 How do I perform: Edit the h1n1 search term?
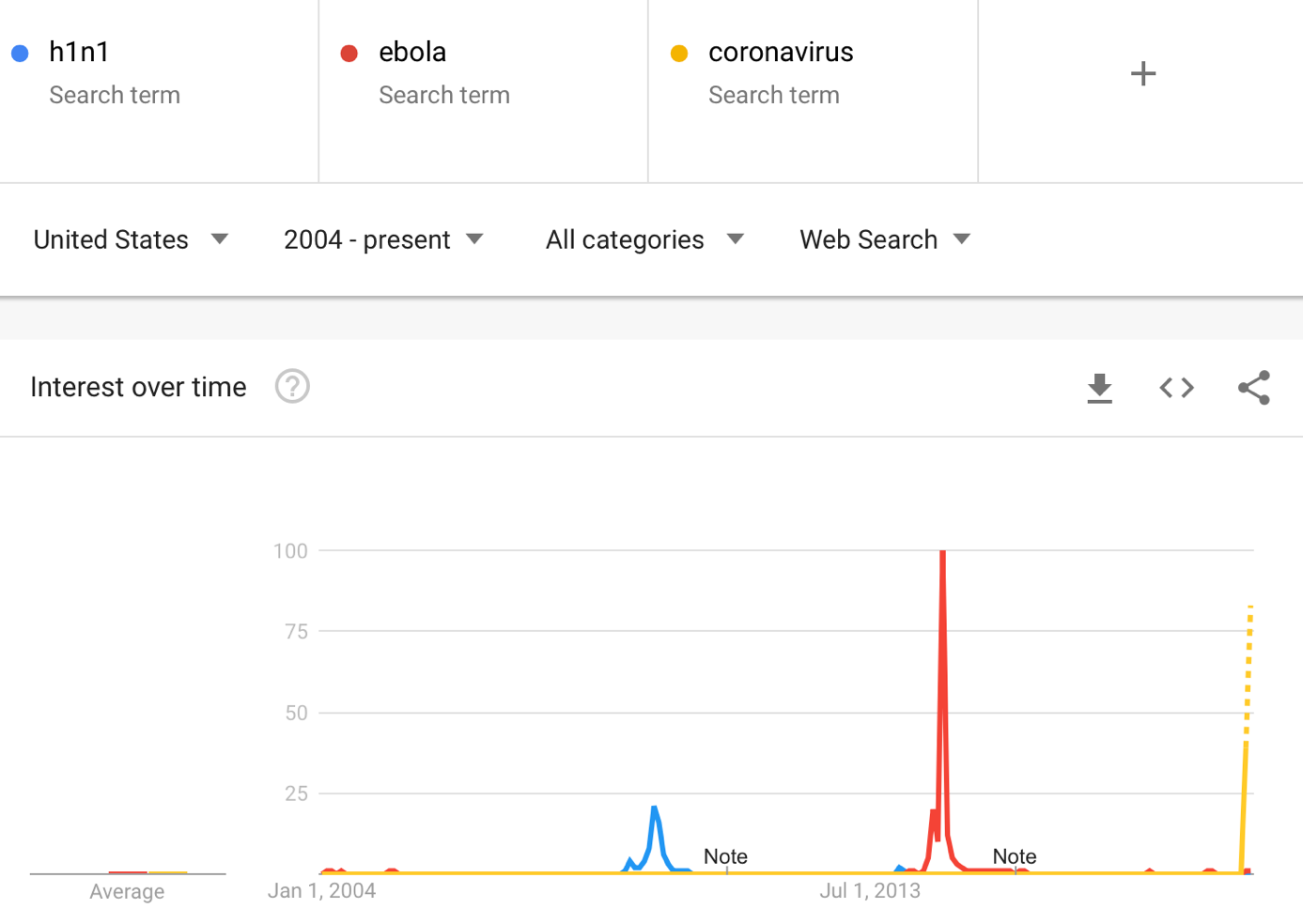79,52
